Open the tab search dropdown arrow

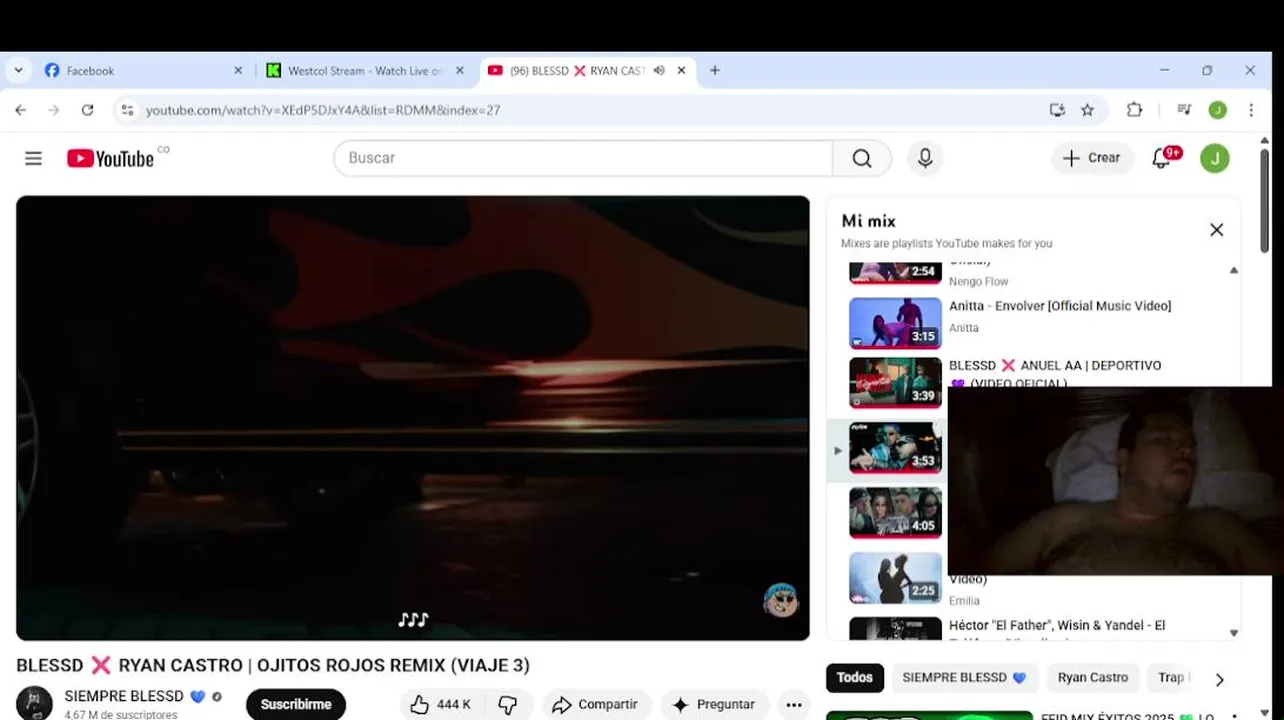tap(18, 71)
